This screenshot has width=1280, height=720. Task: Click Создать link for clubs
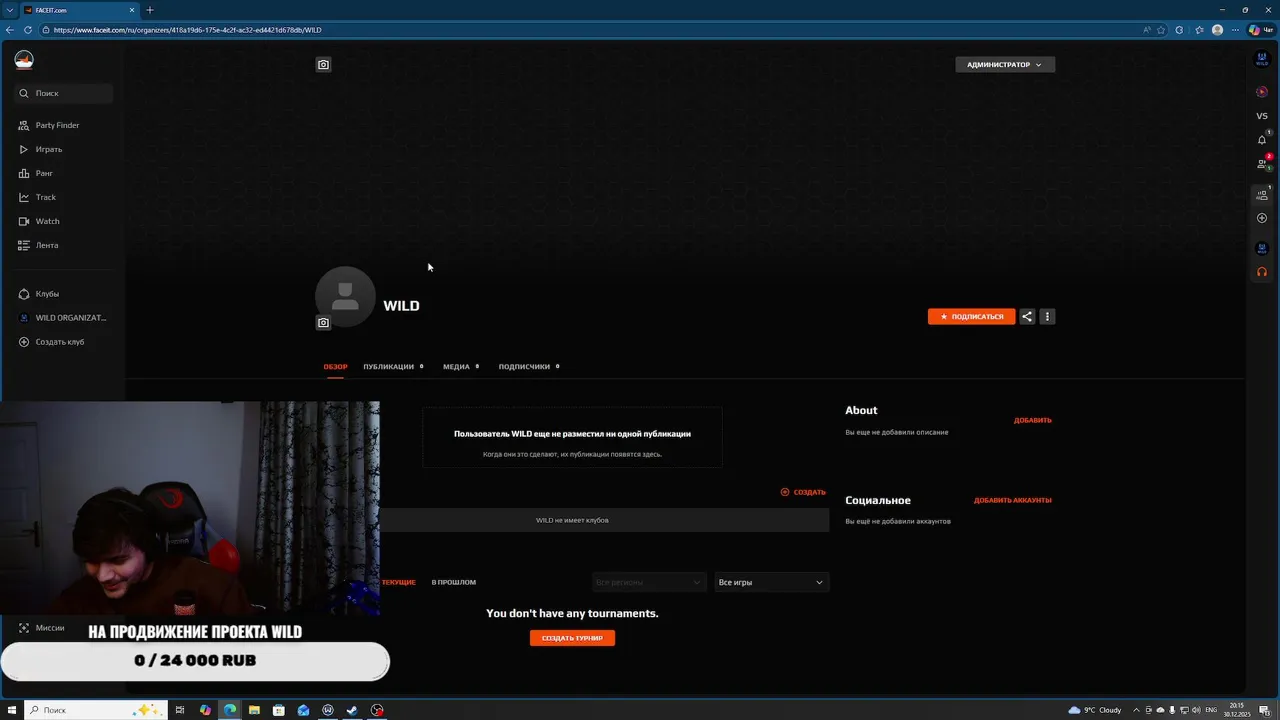point(803,492)
